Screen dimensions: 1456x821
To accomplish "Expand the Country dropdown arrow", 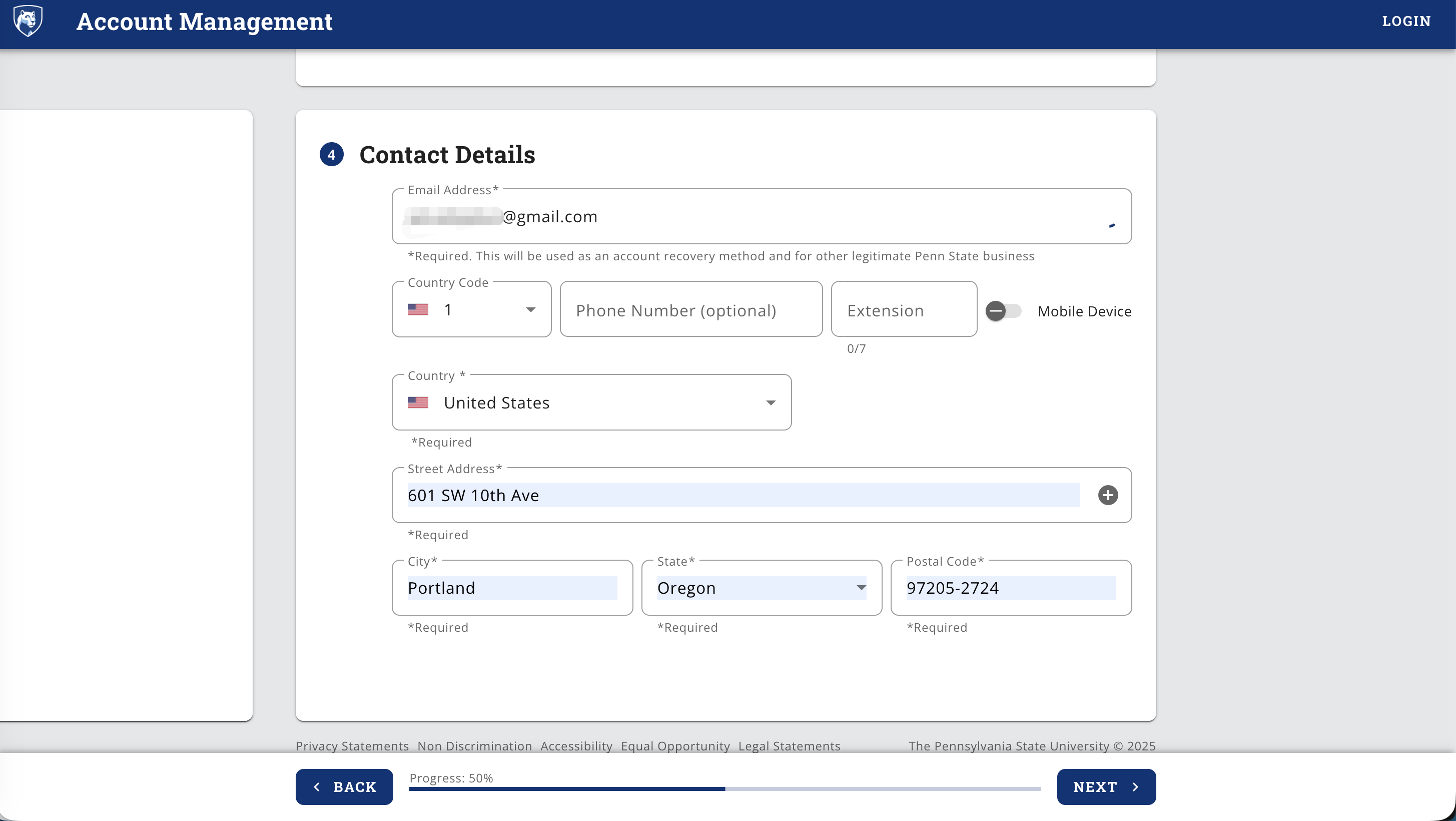I will [770, 402].
